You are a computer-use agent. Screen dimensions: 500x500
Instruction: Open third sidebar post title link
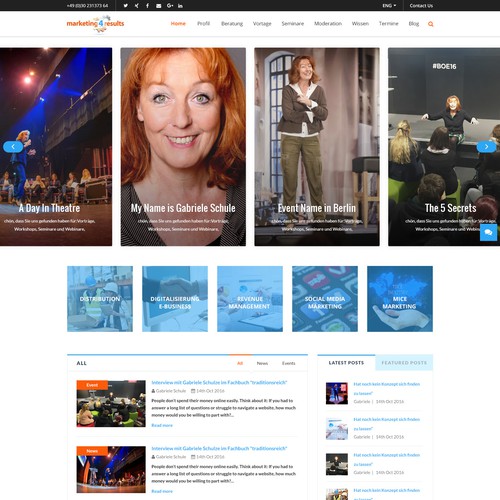(x=387, y=459)
